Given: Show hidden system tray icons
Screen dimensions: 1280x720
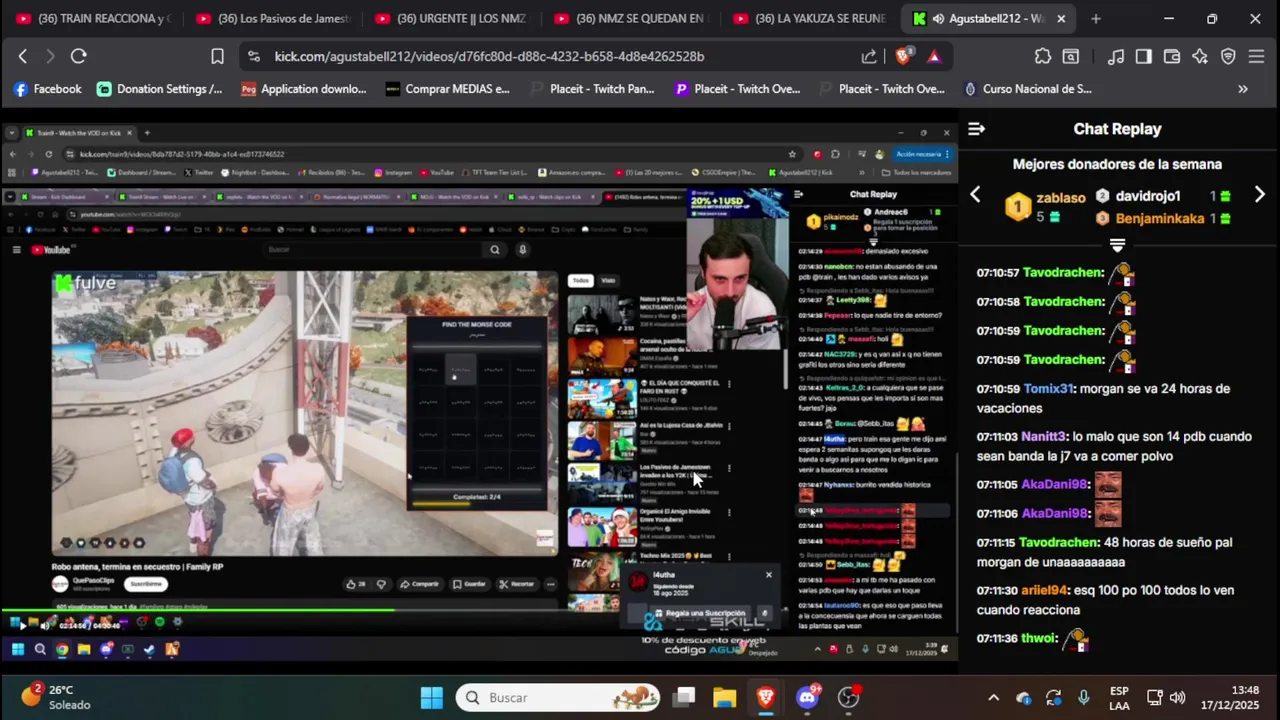Looking at the screenshot, I should 993,698.
